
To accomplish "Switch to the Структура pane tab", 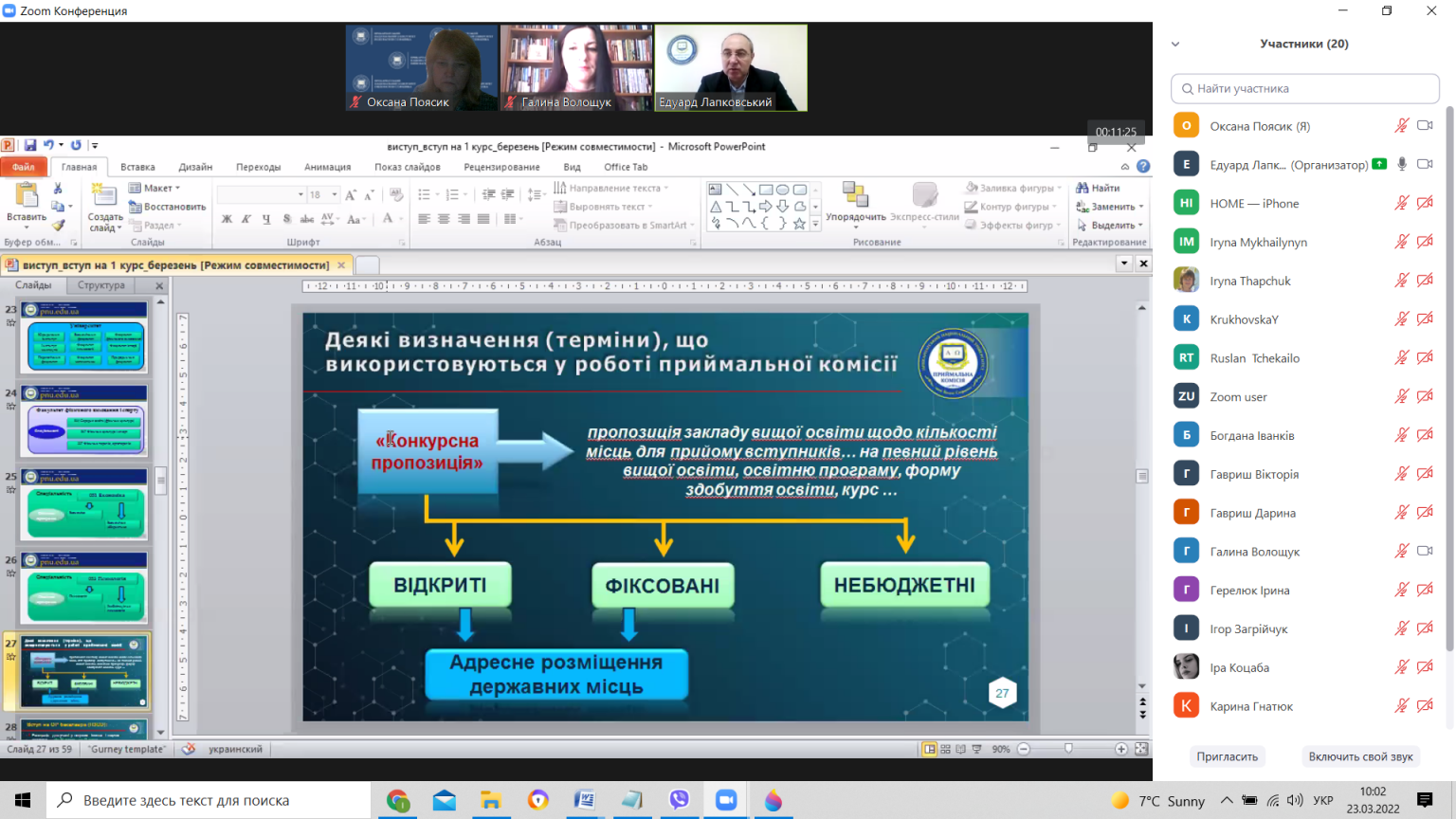I will click(101, 285).
